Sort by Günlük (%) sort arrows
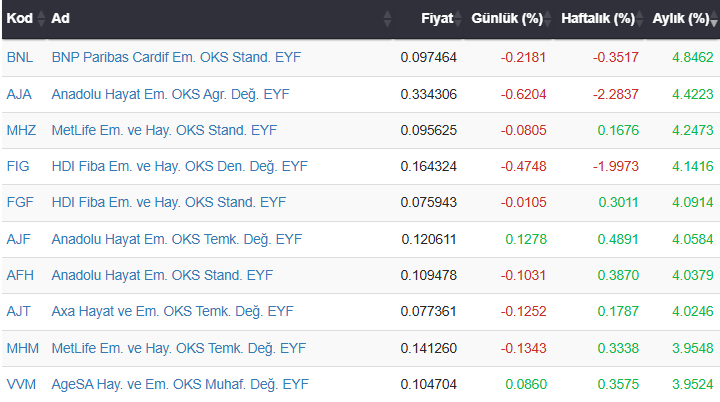This screenshot has height=402, width=720. tap(547, 18)
